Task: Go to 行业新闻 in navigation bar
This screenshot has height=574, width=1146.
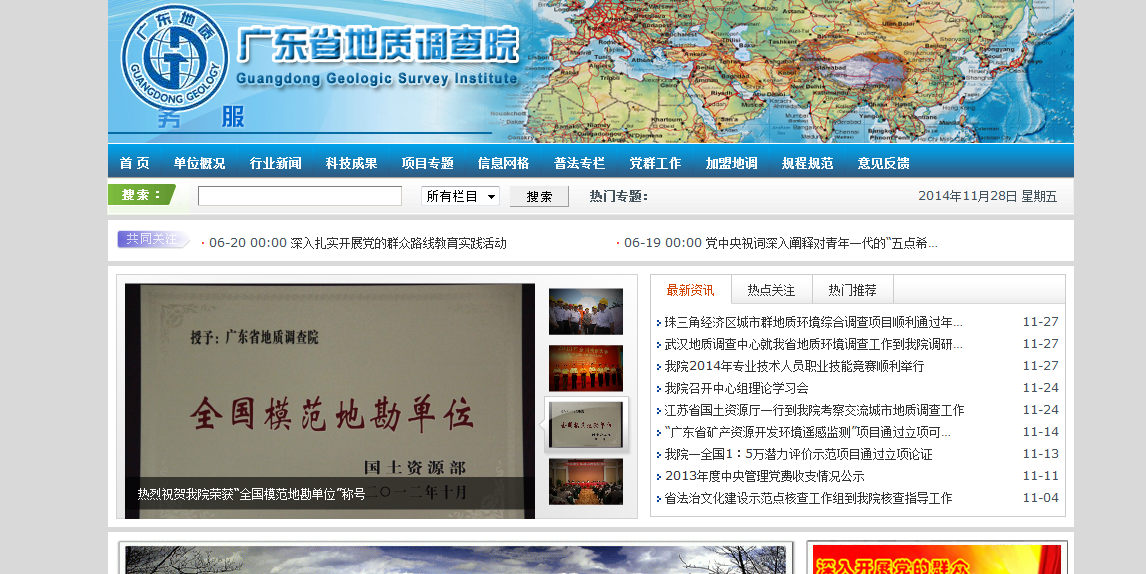Action: click(x=276, y=163)
